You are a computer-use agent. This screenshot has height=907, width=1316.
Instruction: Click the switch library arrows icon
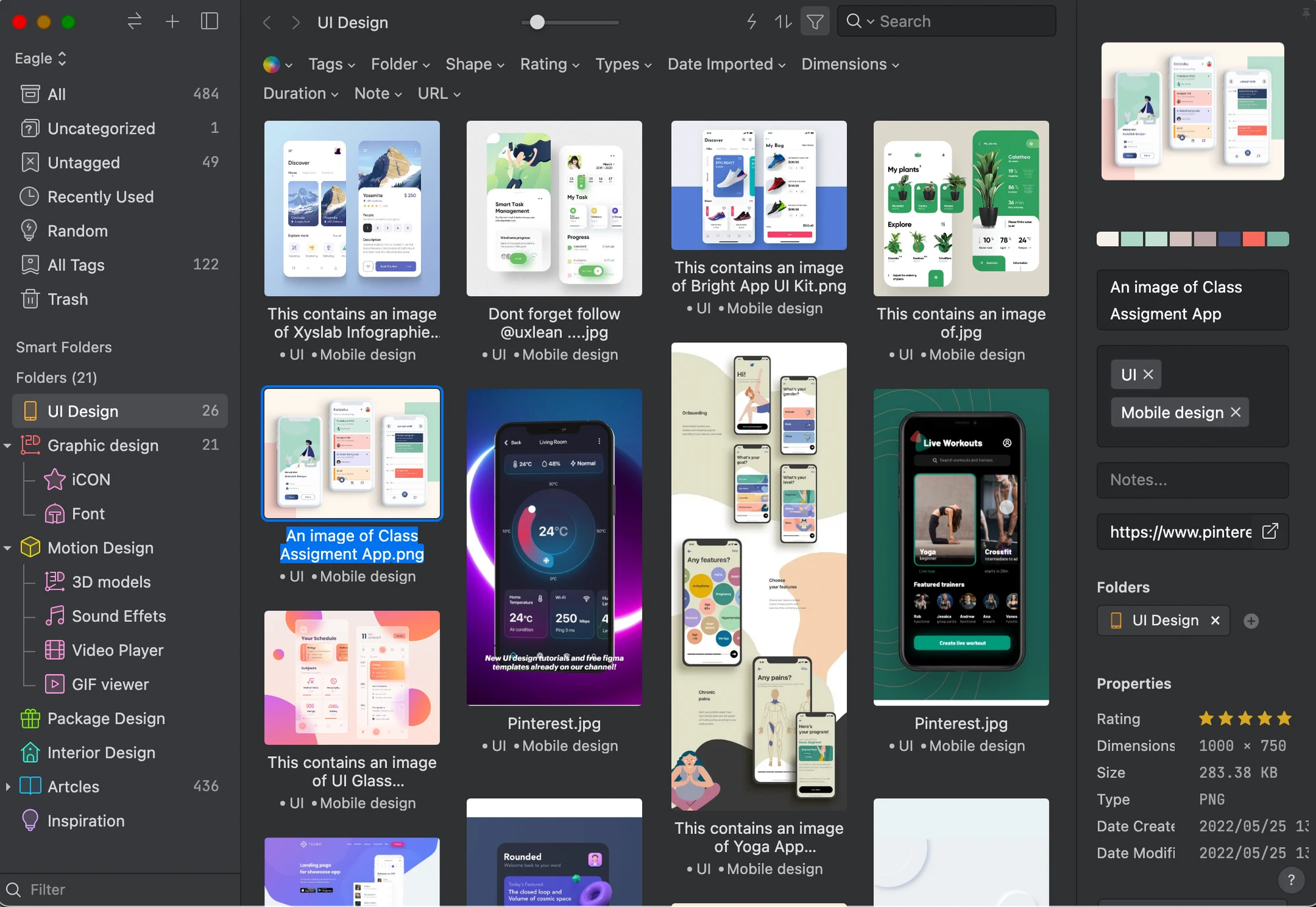click(x=134, y=21)
